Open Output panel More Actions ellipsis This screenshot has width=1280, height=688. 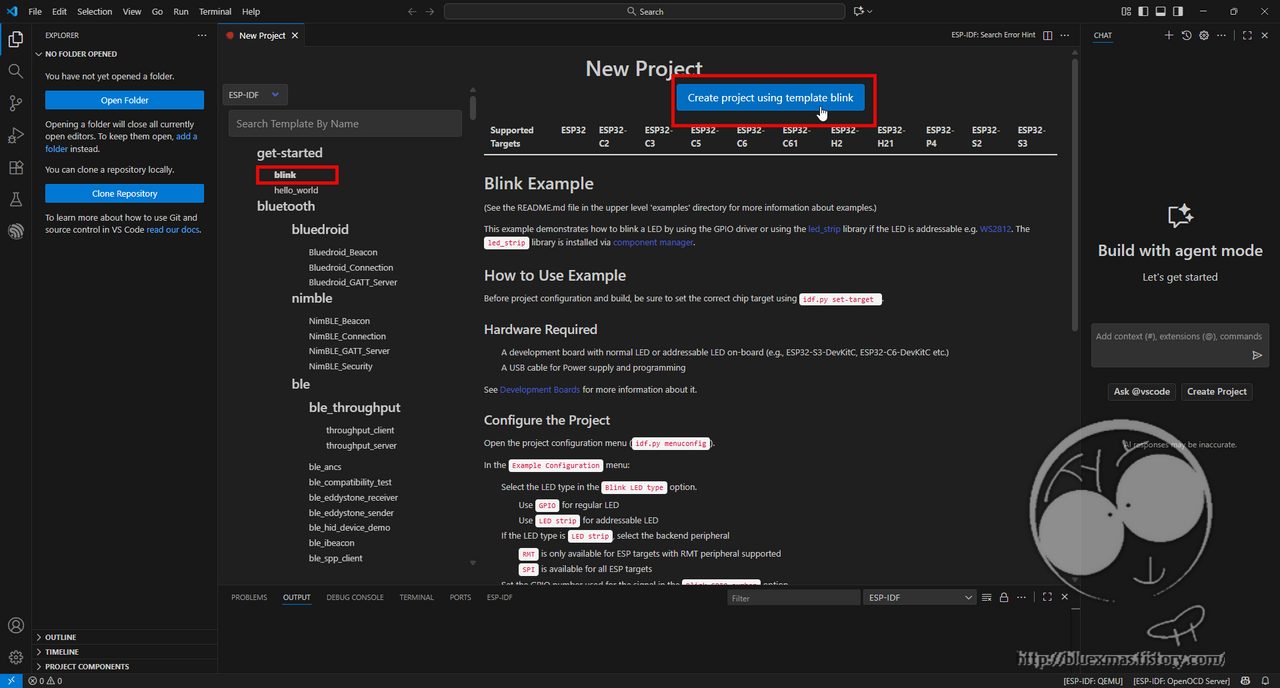(1021, 597)
